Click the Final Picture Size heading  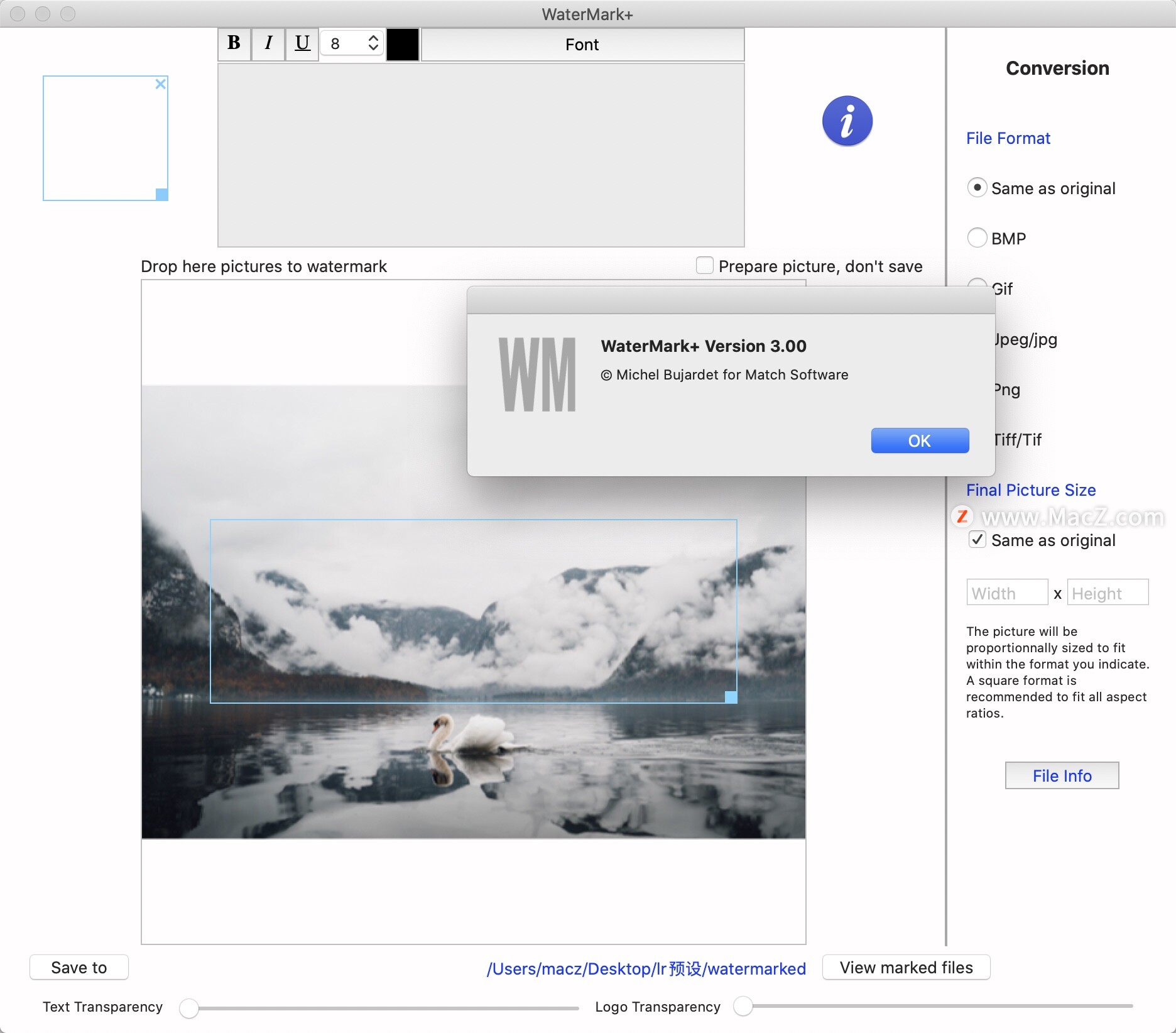[x=1031, y=490]
